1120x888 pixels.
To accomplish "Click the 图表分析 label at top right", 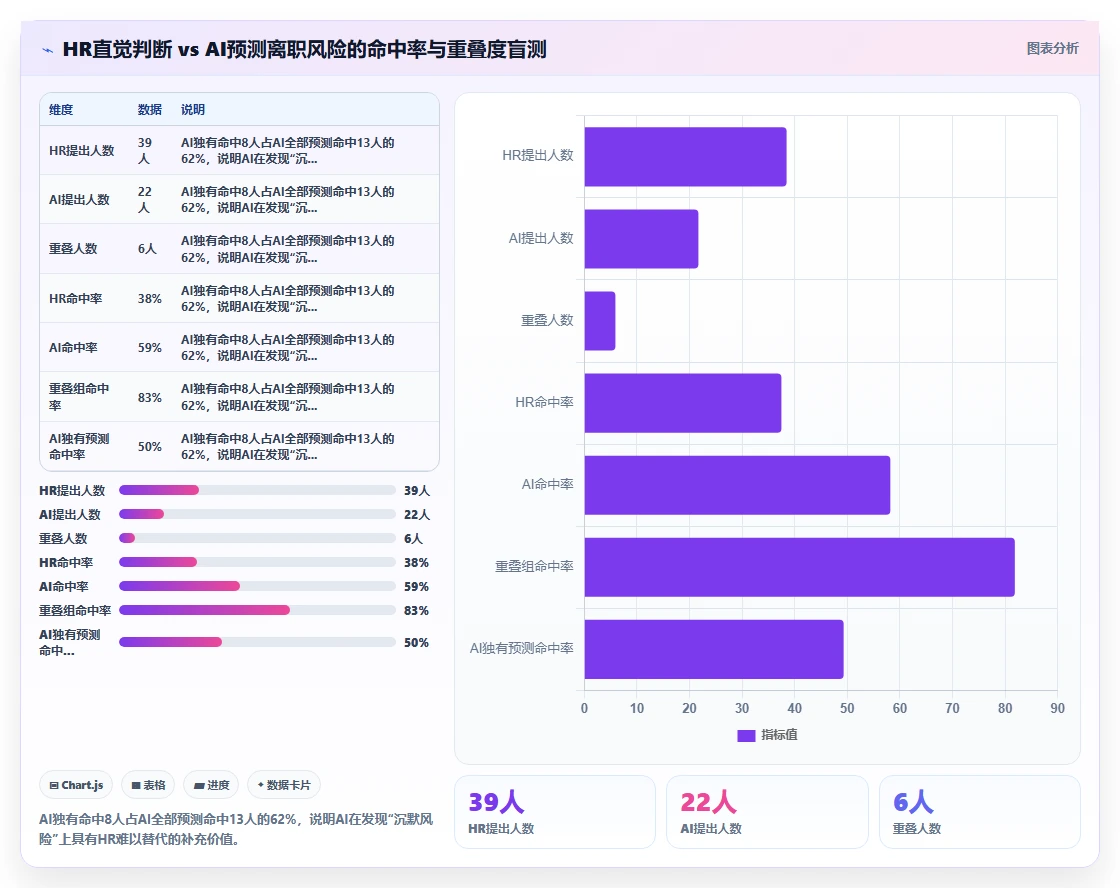I will [x=1052, y=49].
